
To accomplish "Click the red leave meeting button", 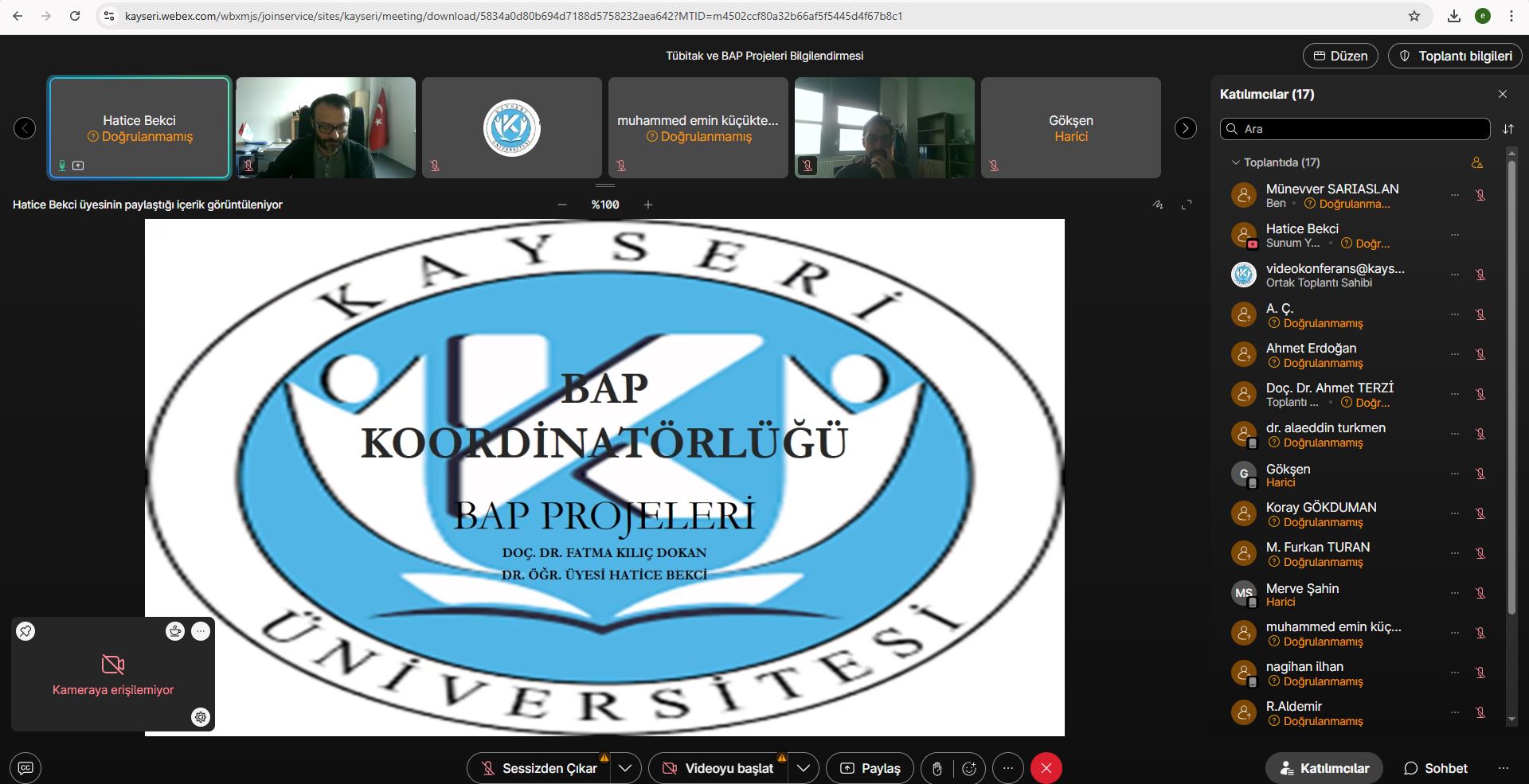I will 1046,768.
